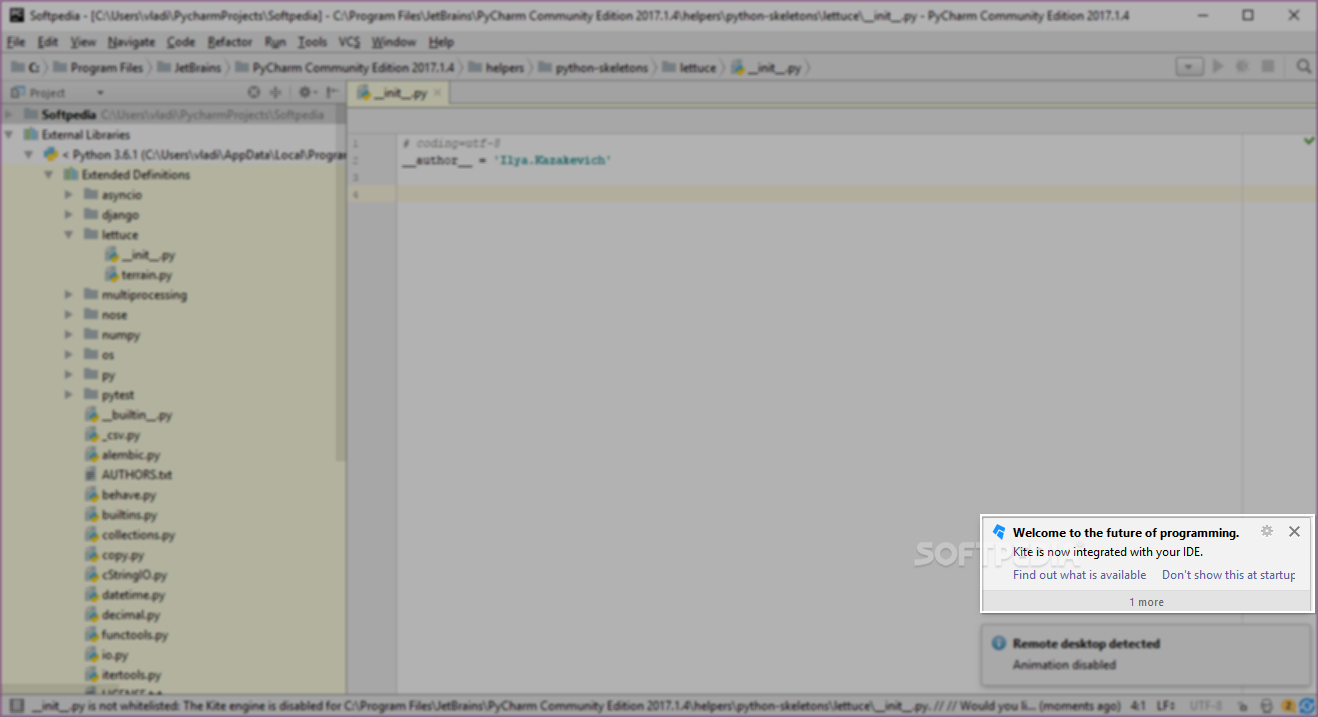Screen dimensions: 1318x717
Task: Click Don't show this at startup link
Action: (x=1229, y=575)
